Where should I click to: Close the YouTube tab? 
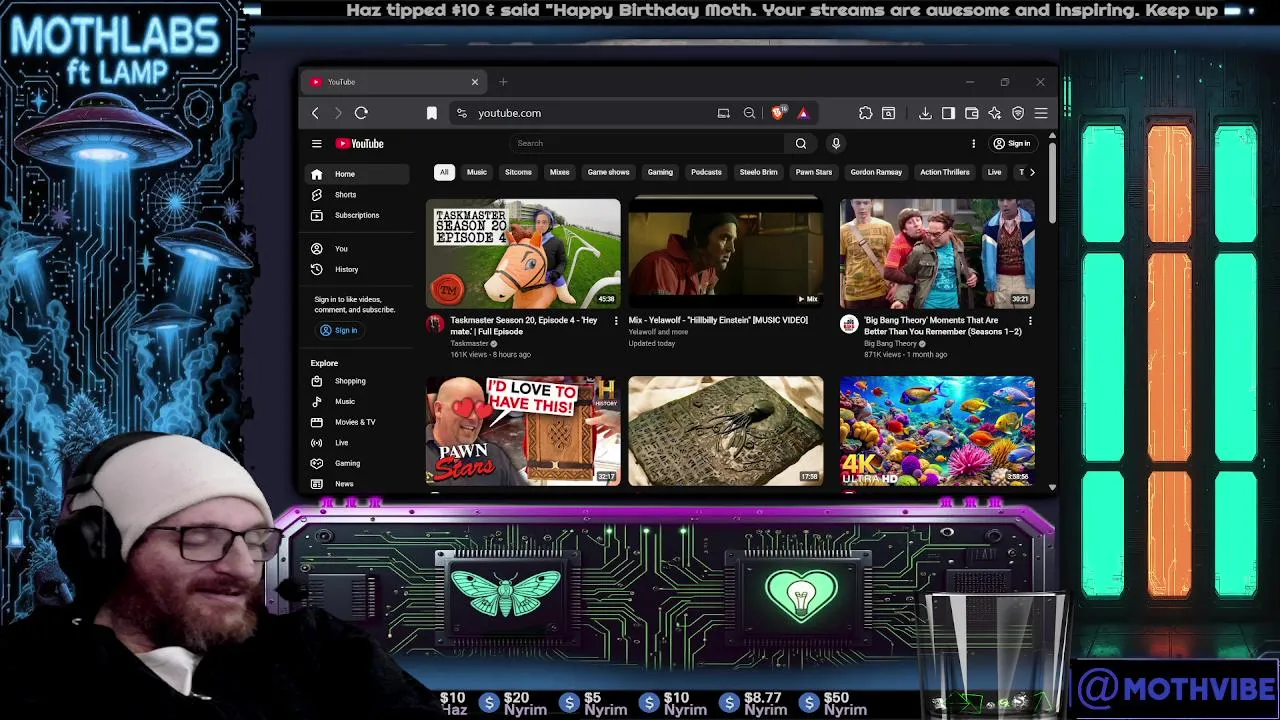pyautogui.click(x=475, y=82)
